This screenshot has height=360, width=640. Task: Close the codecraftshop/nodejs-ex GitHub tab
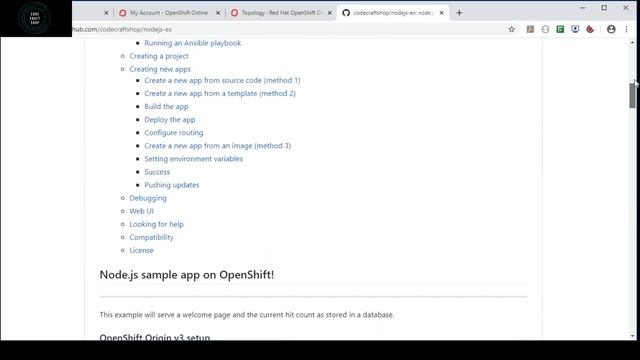coord(441,13)
